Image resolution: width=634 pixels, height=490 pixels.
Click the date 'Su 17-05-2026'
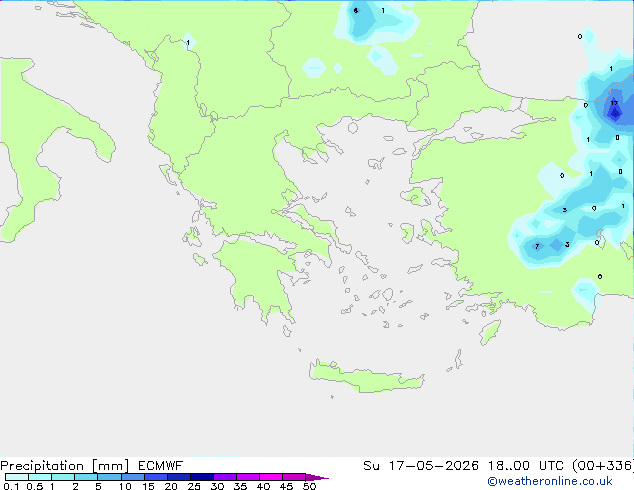click(421, 466)
